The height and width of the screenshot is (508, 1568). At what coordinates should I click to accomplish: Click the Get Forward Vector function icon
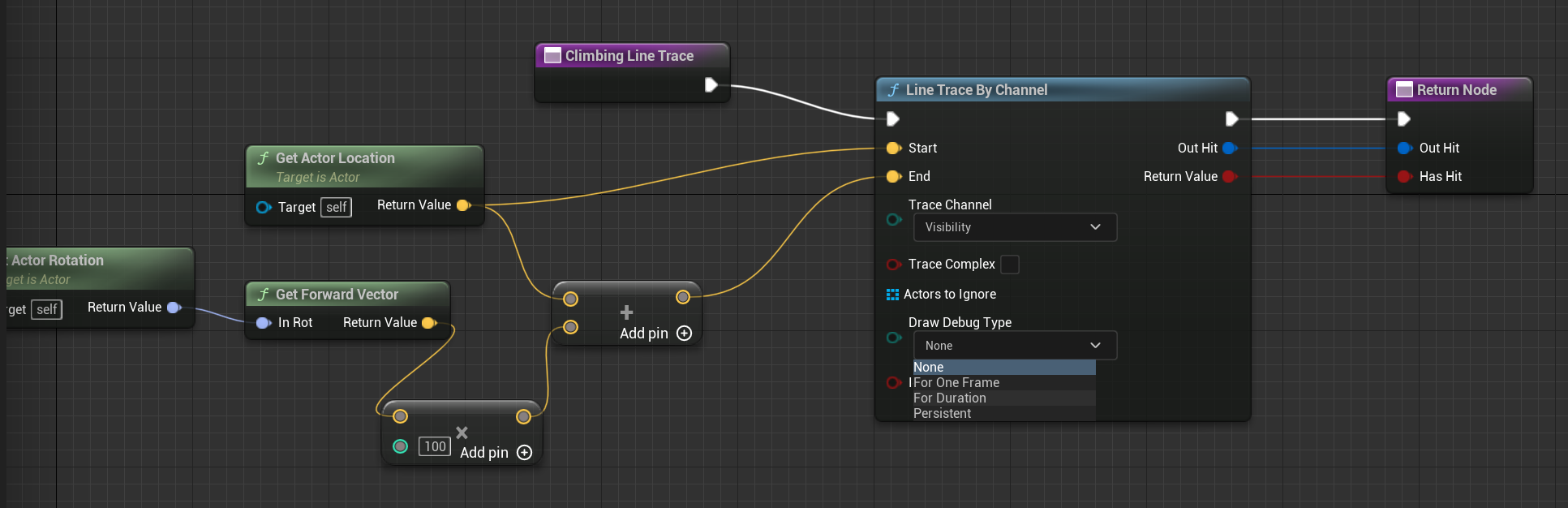point(263,295)
